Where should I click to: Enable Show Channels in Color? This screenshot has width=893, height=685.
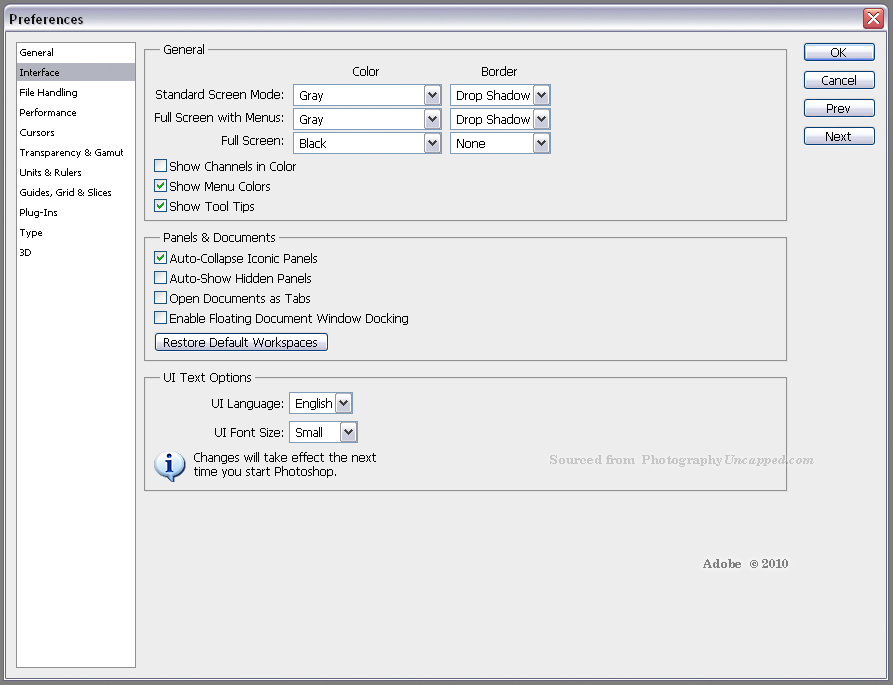tap(160, 166)
